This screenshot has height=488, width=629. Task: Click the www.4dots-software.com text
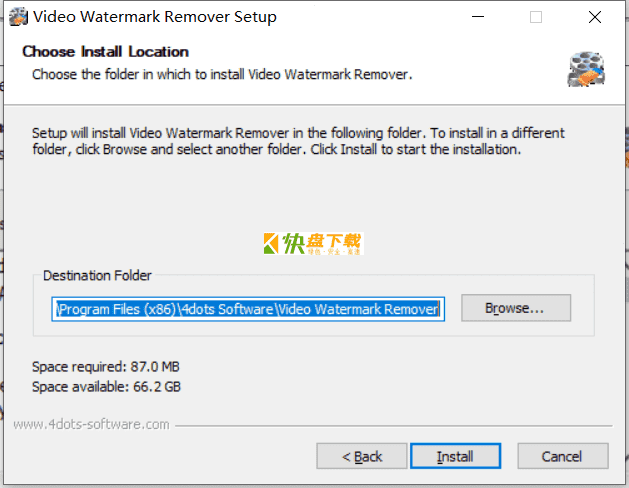(x=91, y=424)
